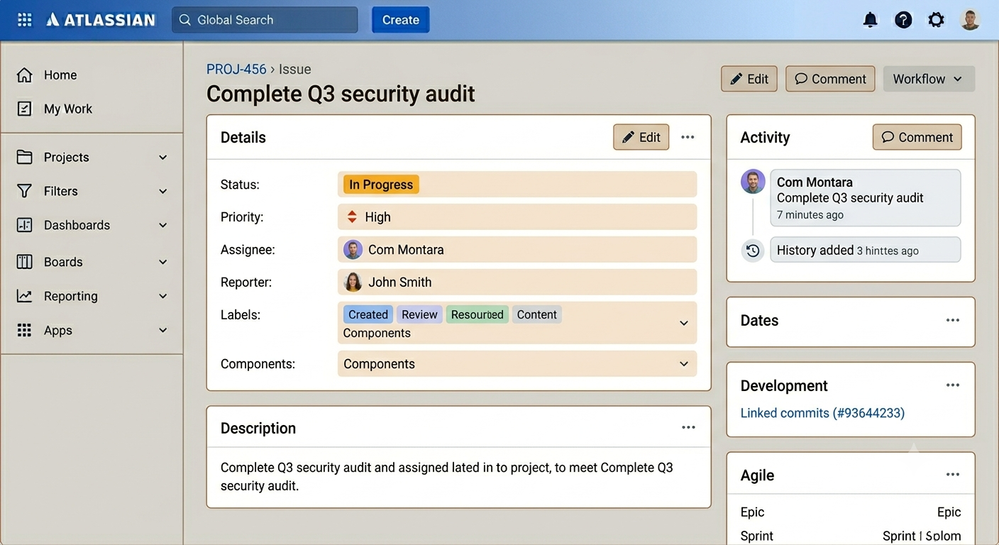Open Com Montara activity entry
Image resolution: width=999 pixels, height=545 pixels.
865,198
